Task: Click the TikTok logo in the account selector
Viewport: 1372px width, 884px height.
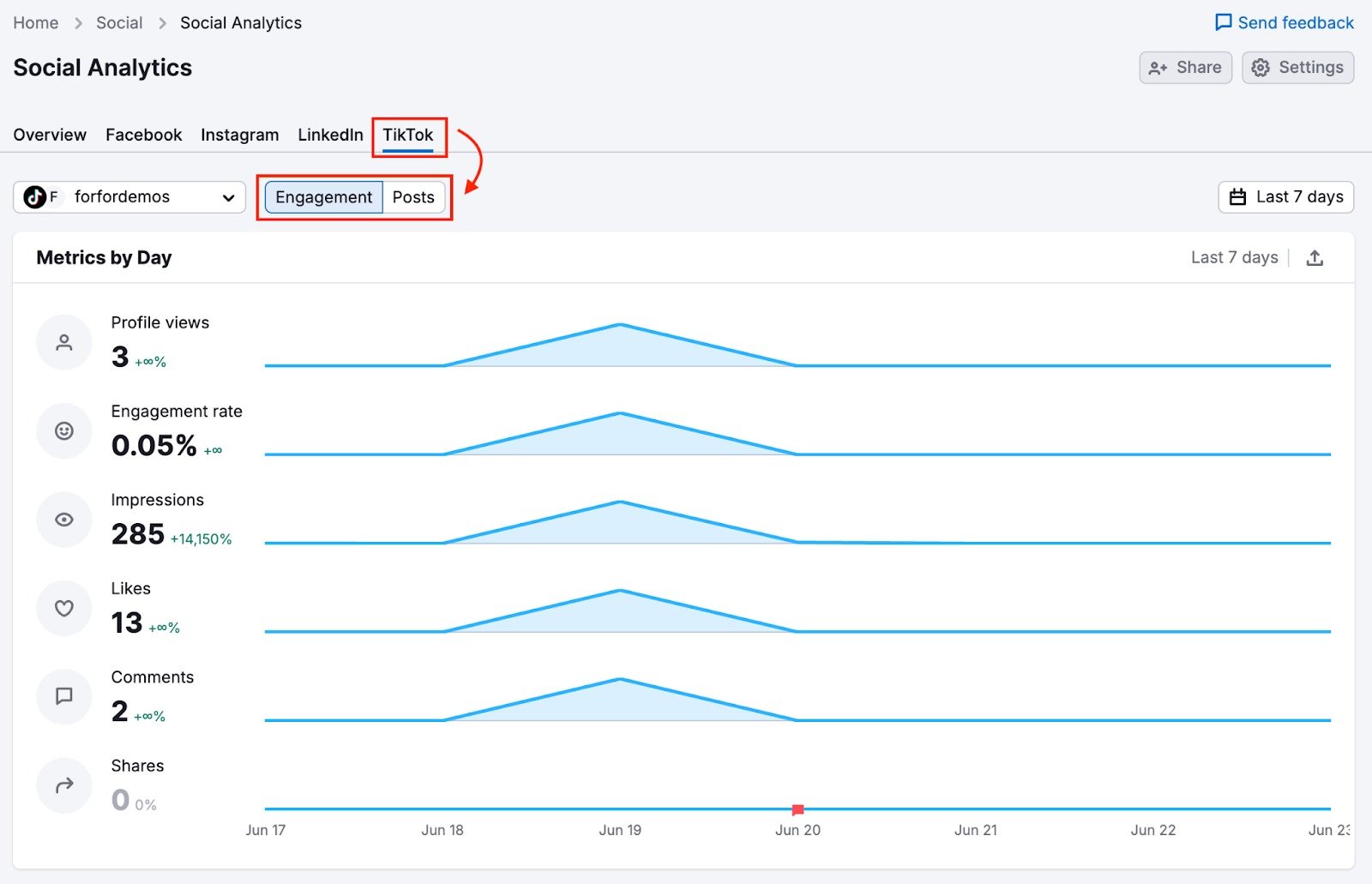Action: pos(34,196)
